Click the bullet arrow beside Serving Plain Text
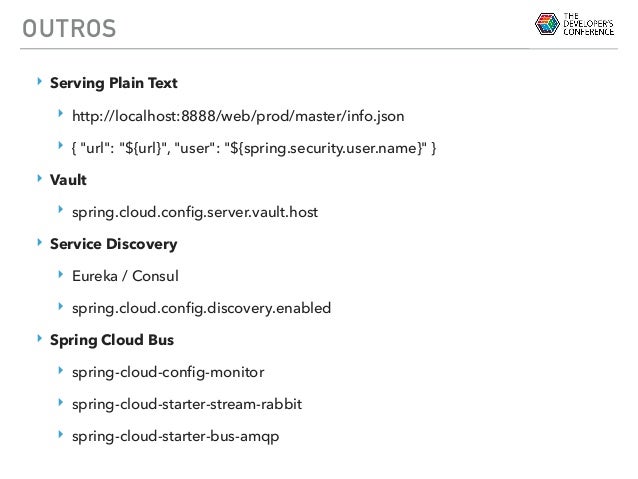 39,81
